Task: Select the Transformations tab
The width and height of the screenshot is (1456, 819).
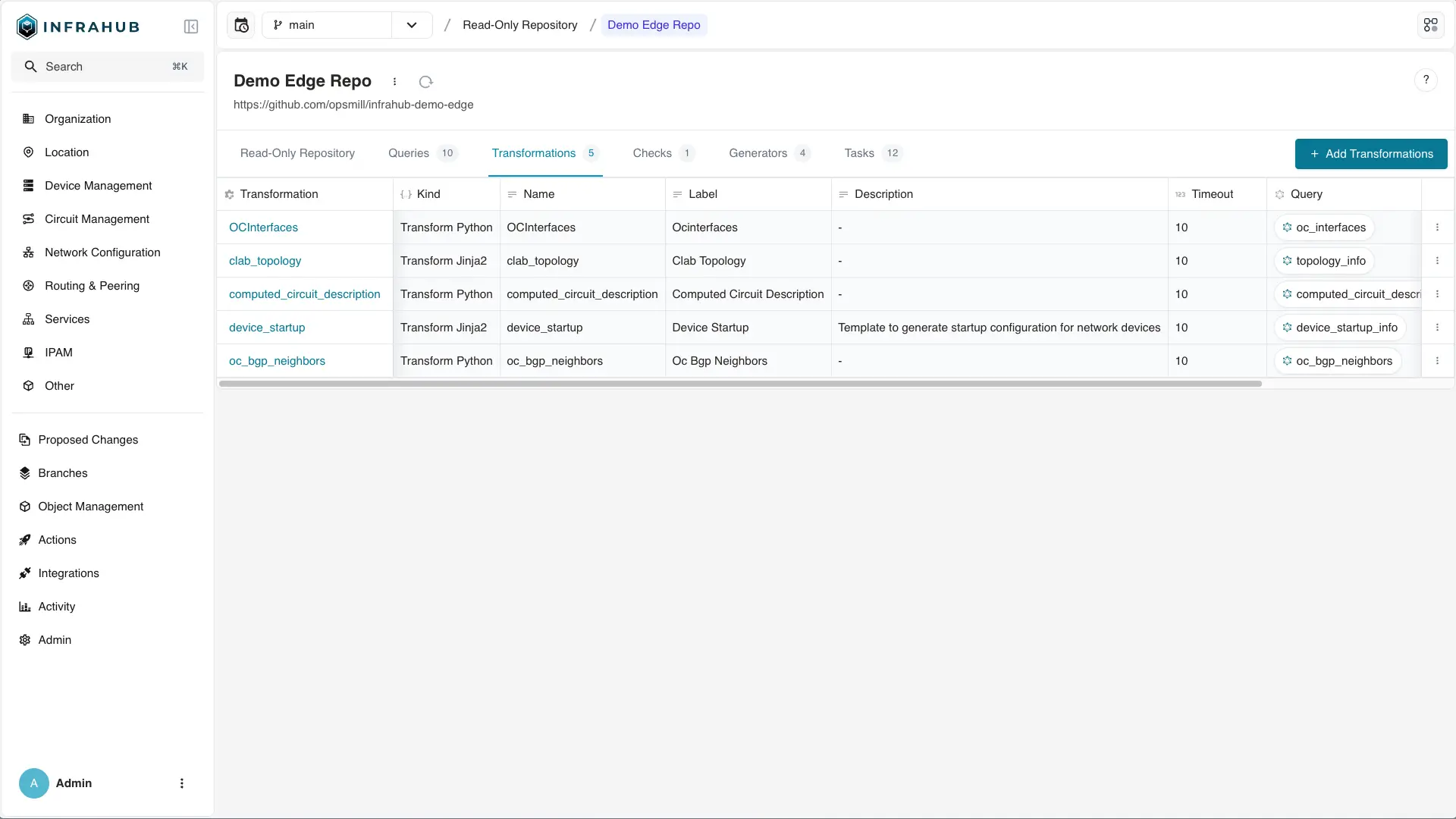Action: click(x=545, y=153)
